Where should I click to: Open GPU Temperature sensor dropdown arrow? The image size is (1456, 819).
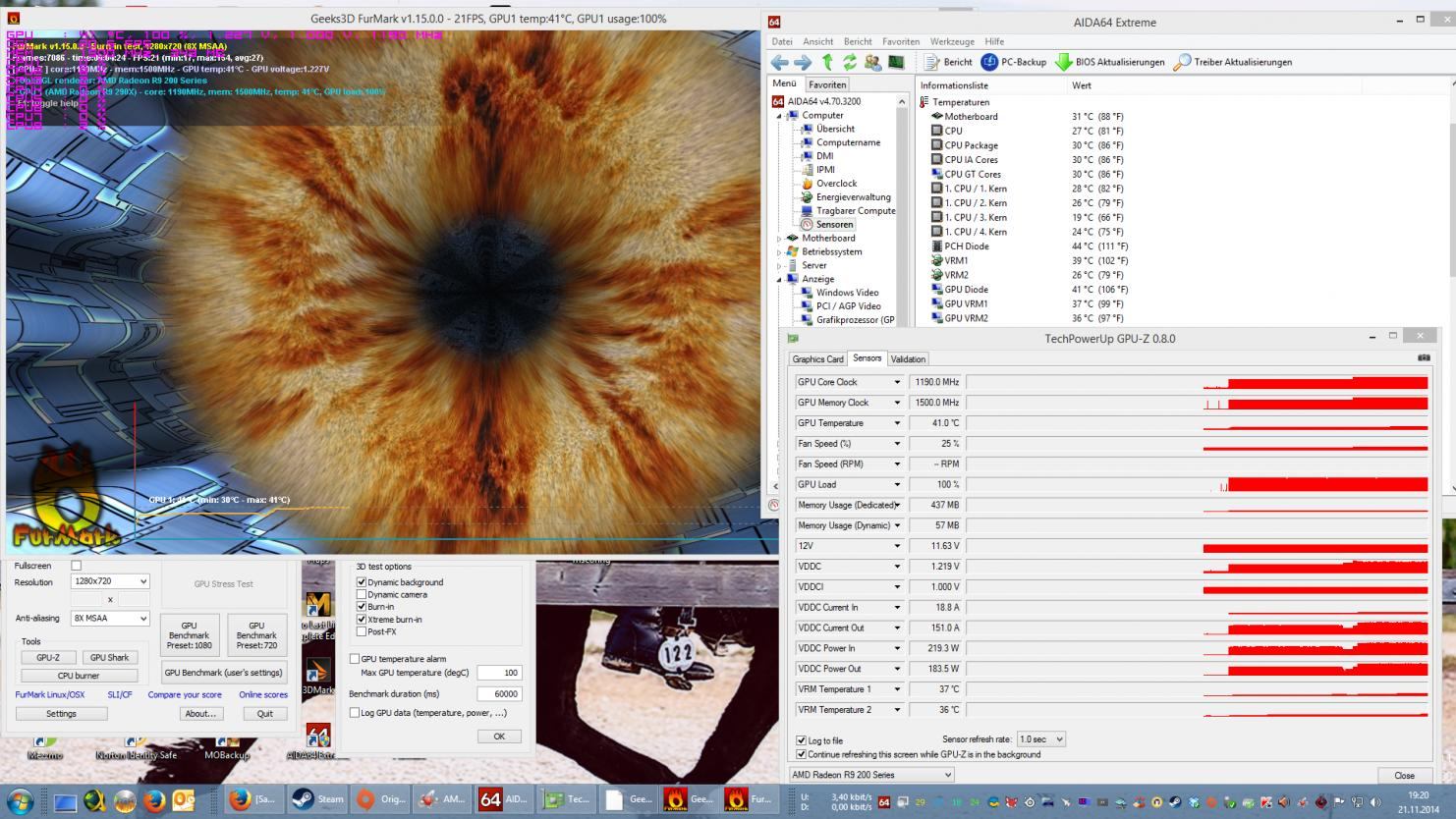pyautogui.click(x=896, y=423)
